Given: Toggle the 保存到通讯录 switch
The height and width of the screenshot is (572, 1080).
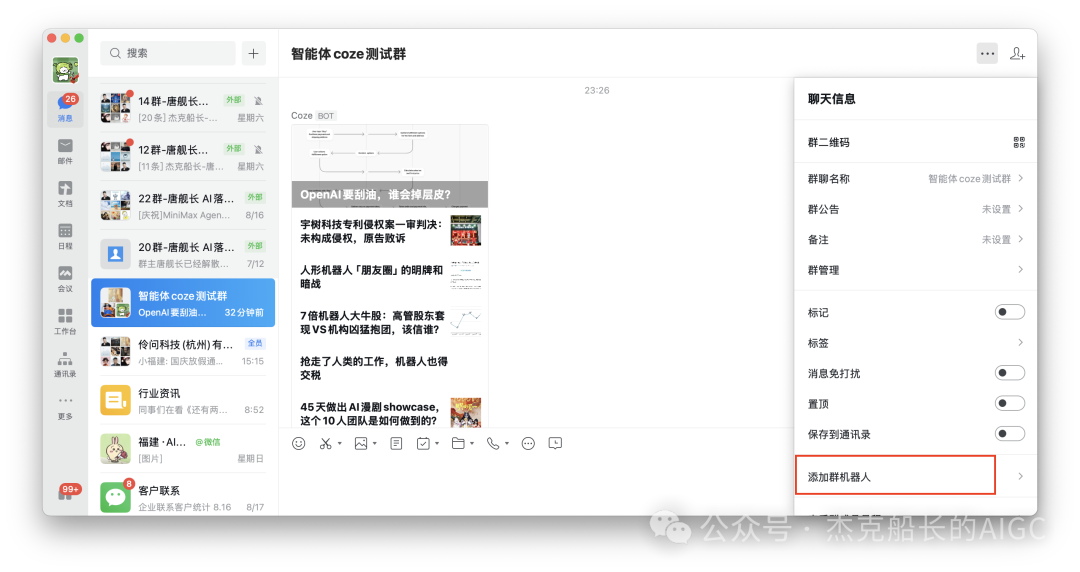Looking at the screenshot, I should coord(1010,433).
